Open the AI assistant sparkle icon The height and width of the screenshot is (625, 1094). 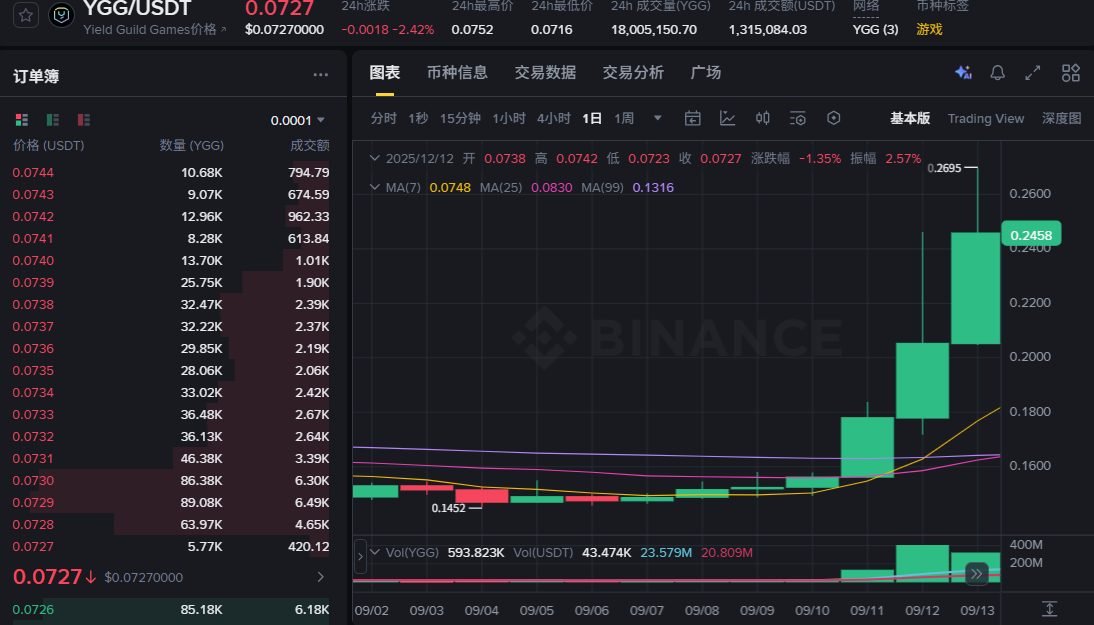(963, 73)
